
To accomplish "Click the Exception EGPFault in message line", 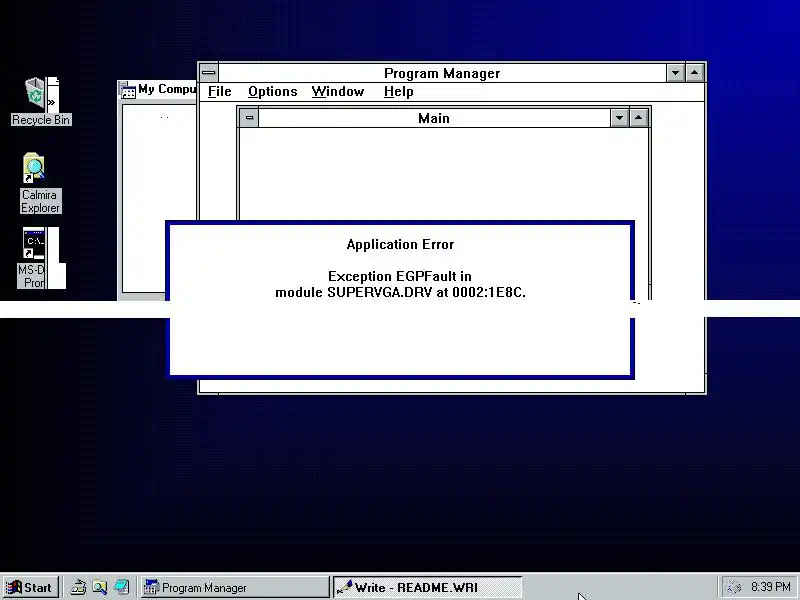I will (400, 276).
